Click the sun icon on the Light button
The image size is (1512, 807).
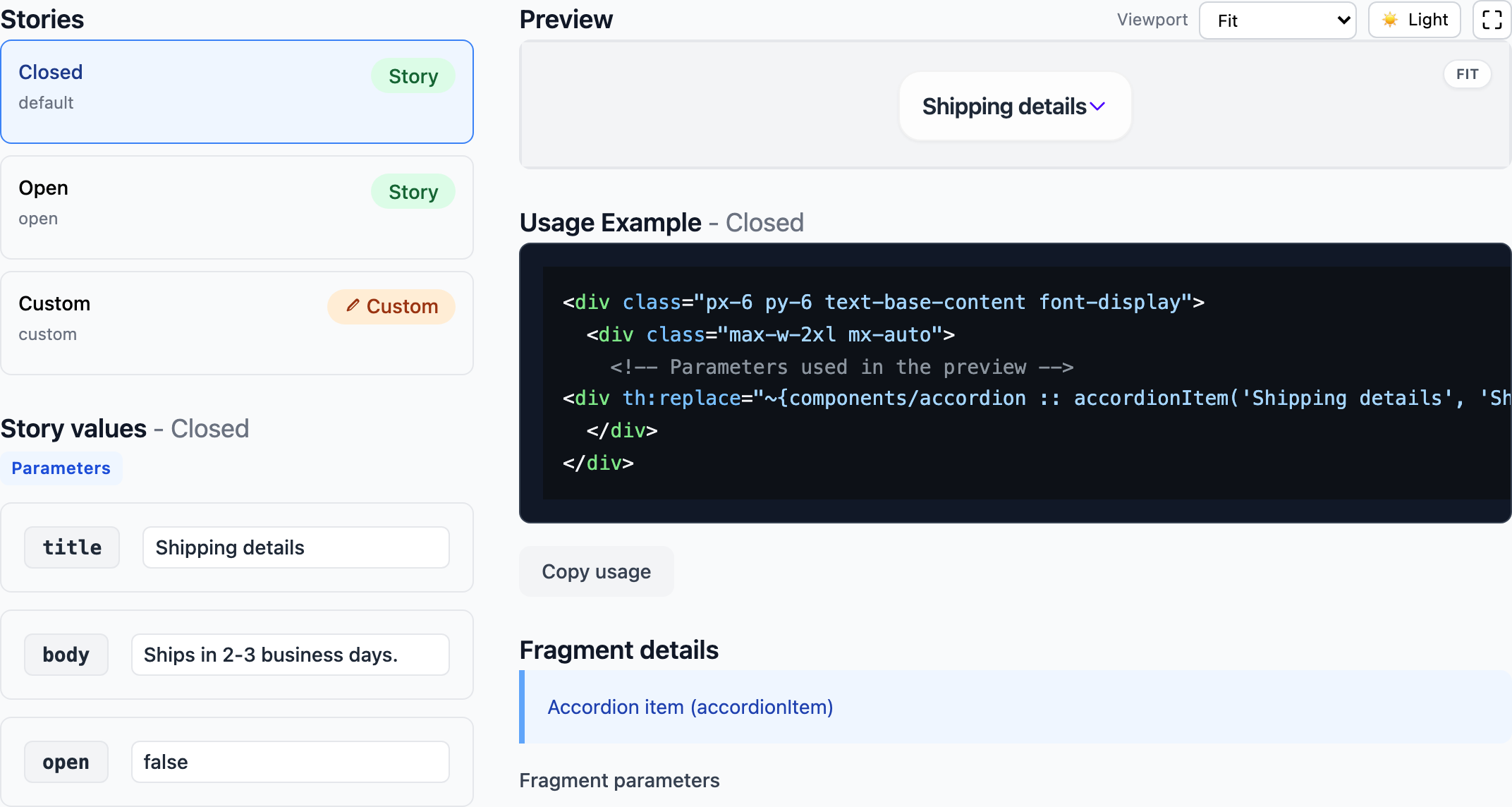coord(1391,20)
